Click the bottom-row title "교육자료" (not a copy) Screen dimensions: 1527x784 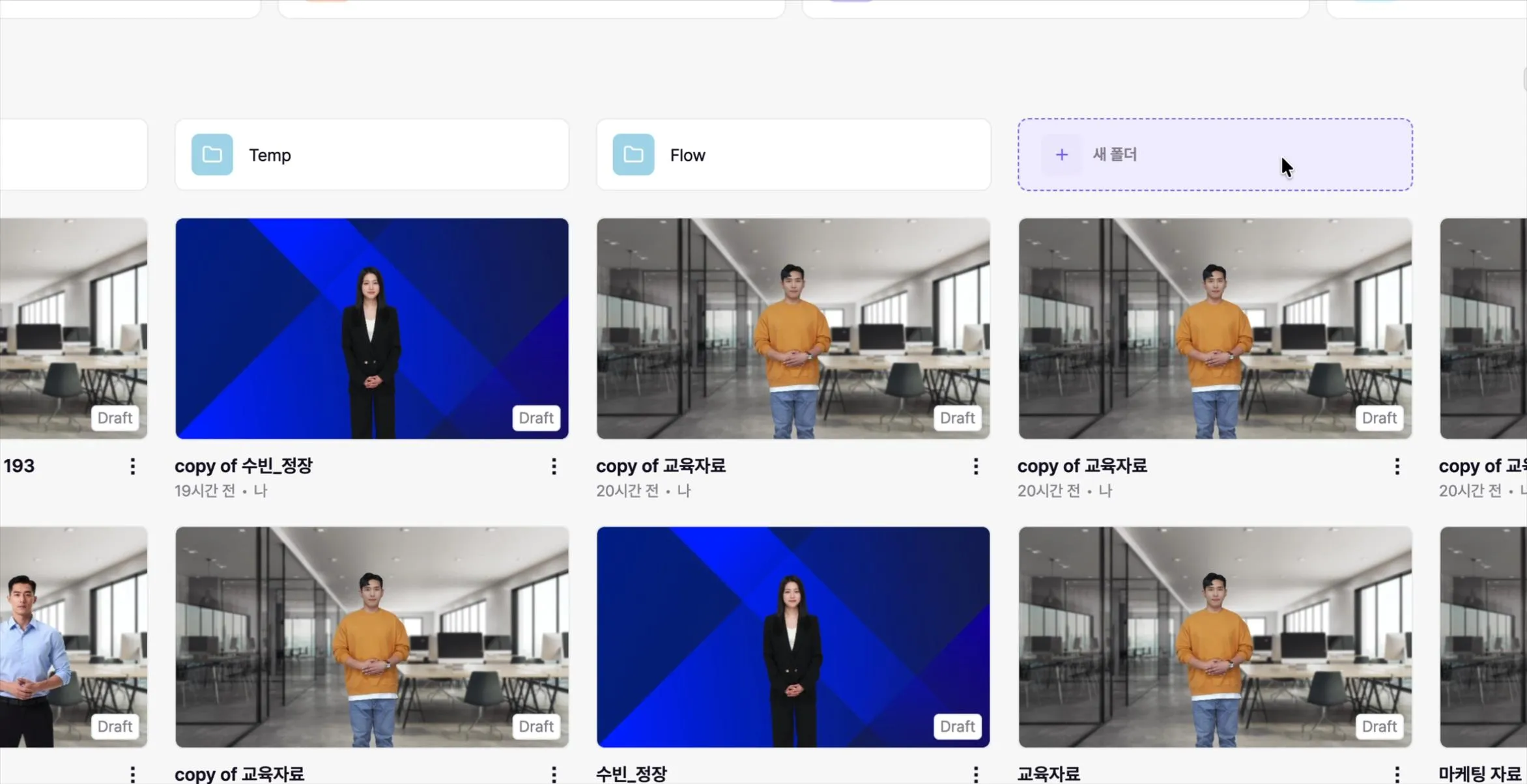1049,774
